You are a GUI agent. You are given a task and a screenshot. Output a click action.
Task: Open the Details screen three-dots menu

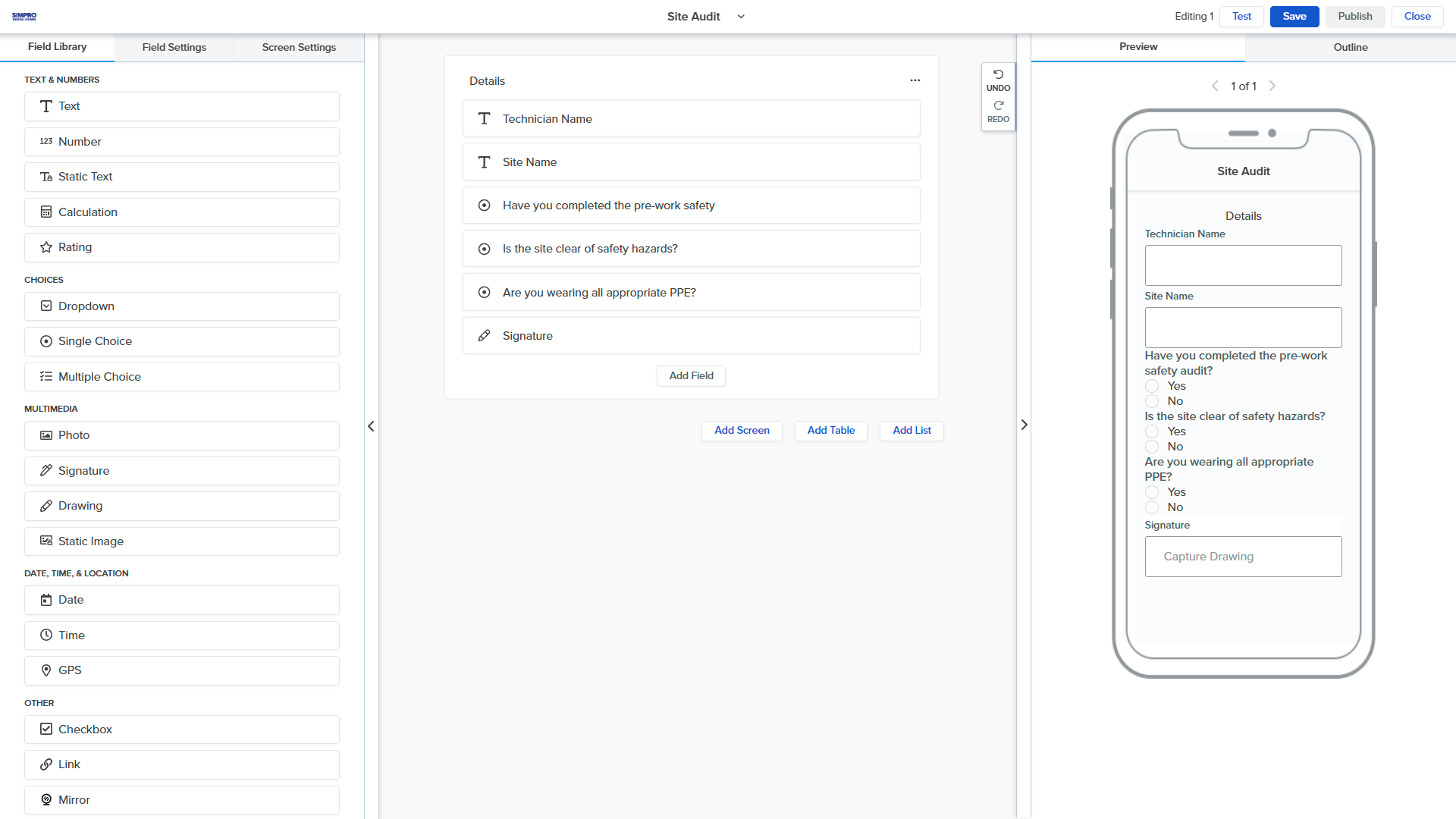click(915, 80)
